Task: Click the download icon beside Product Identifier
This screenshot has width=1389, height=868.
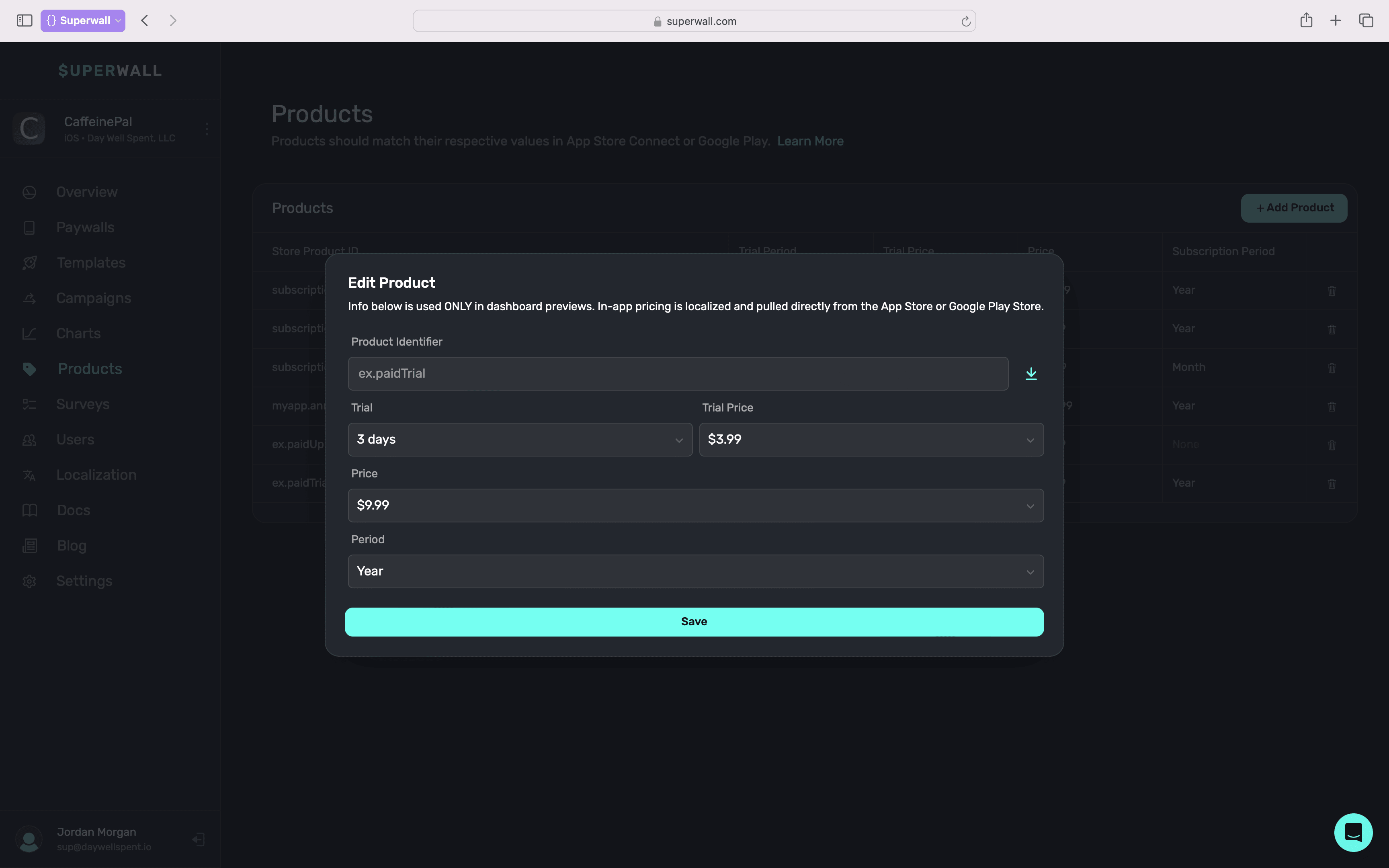Action: (x=1031, y=374)
